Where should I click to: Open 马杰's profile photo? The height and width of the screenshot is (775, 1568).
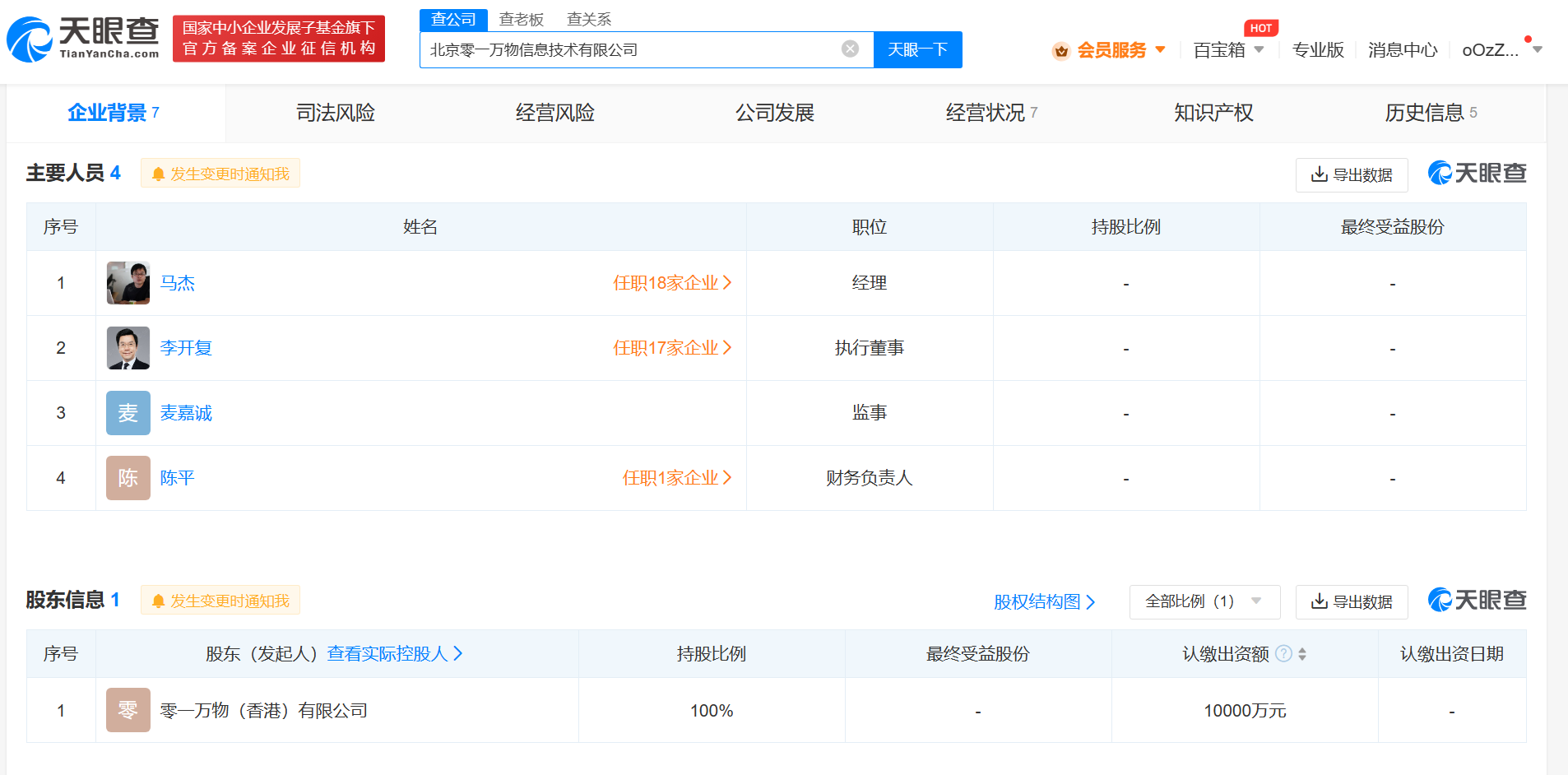tap(128, 283)
